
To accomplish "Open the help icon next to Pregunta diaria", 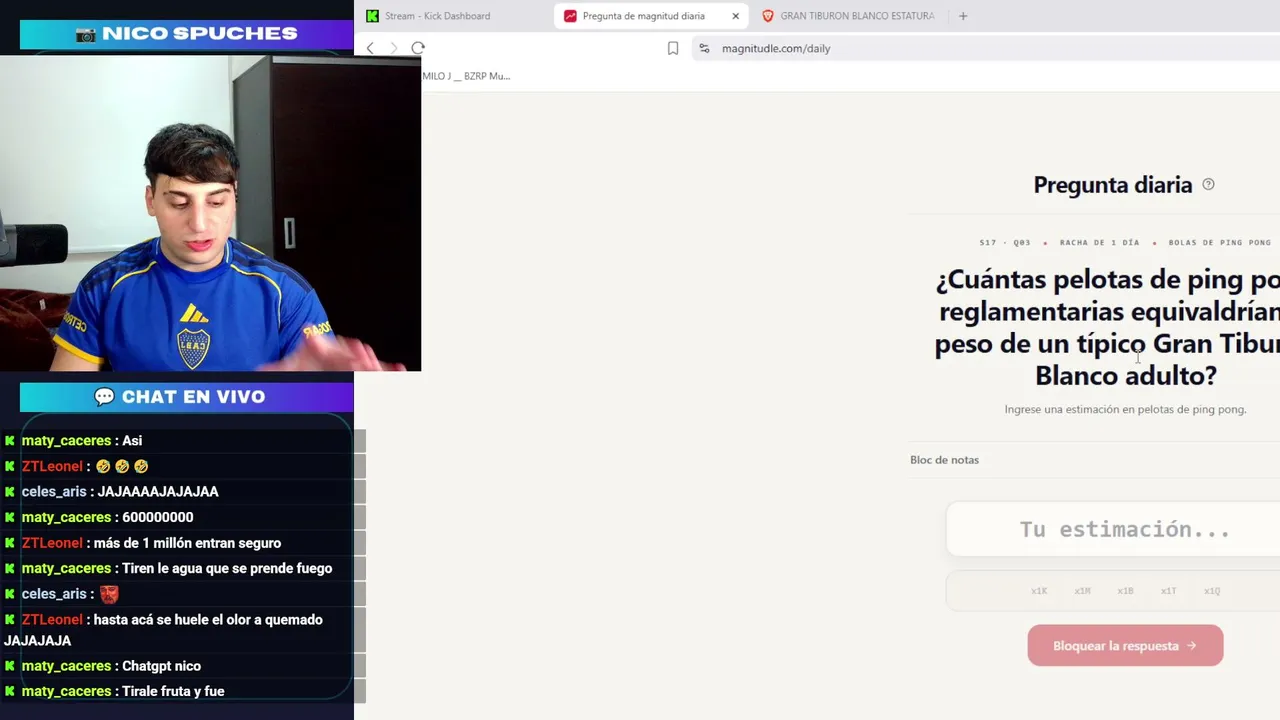I will point(1208,184).
